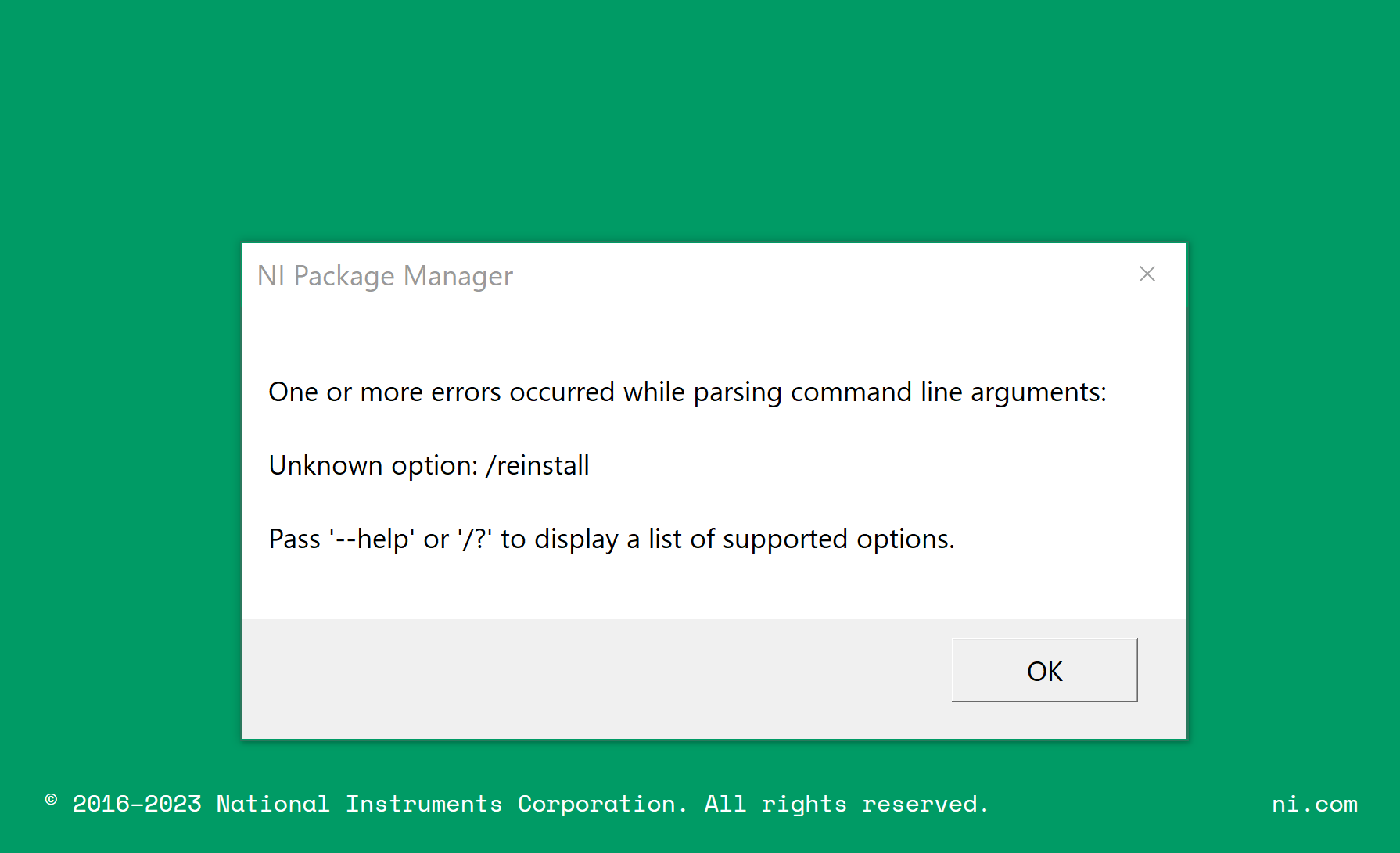Click the "Pass '--help'" hint line
The image size is (1400, 853).
[612, 539]
